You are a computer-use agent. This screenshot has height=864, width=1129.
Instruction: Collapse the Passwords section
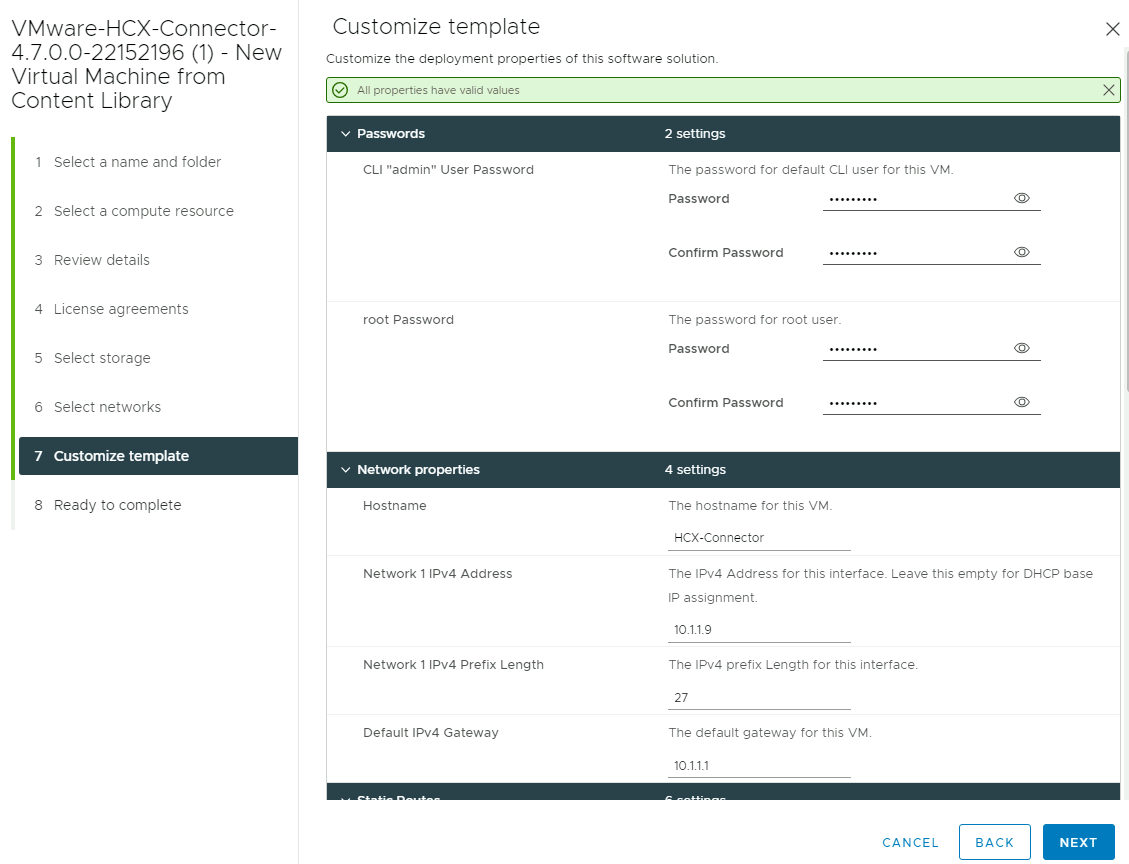345,133
